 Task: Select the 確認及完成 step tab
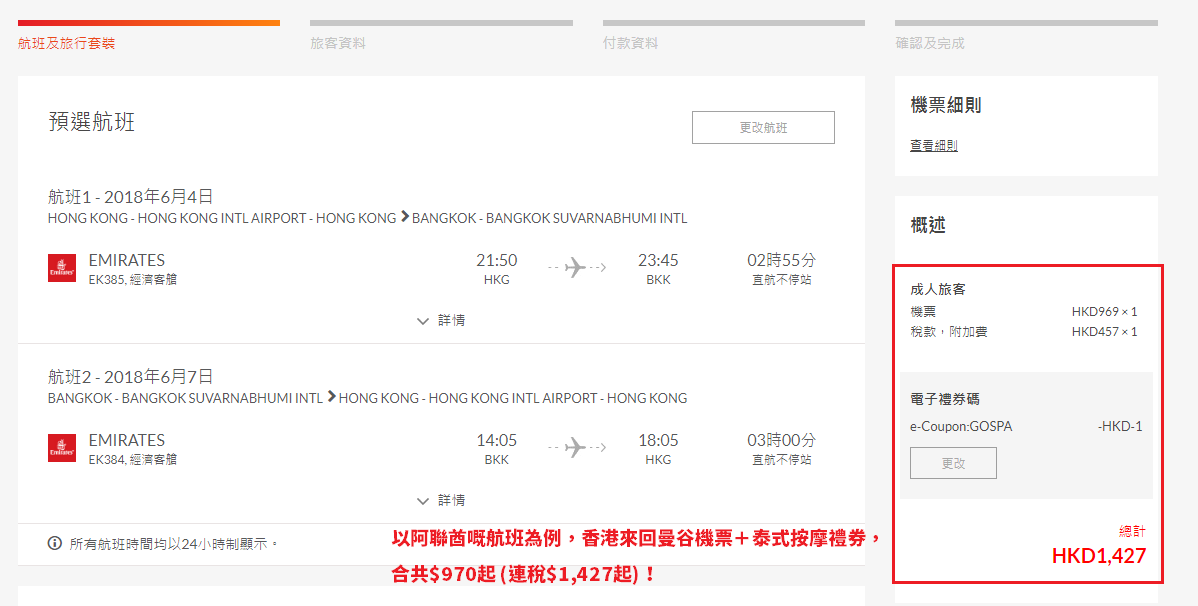click(x=930, y=44)
